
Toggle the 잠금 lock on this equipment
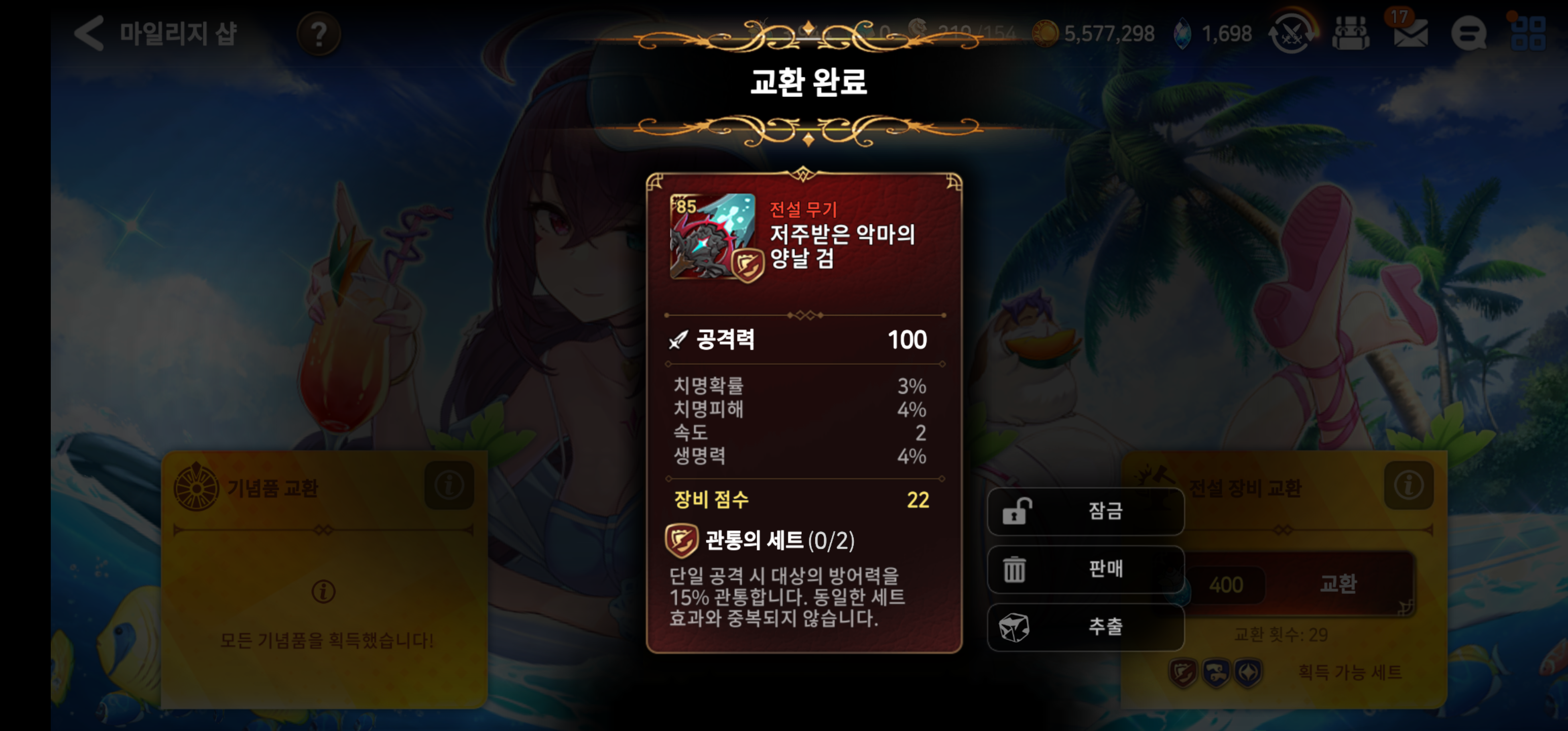[x=1085, y=511]
